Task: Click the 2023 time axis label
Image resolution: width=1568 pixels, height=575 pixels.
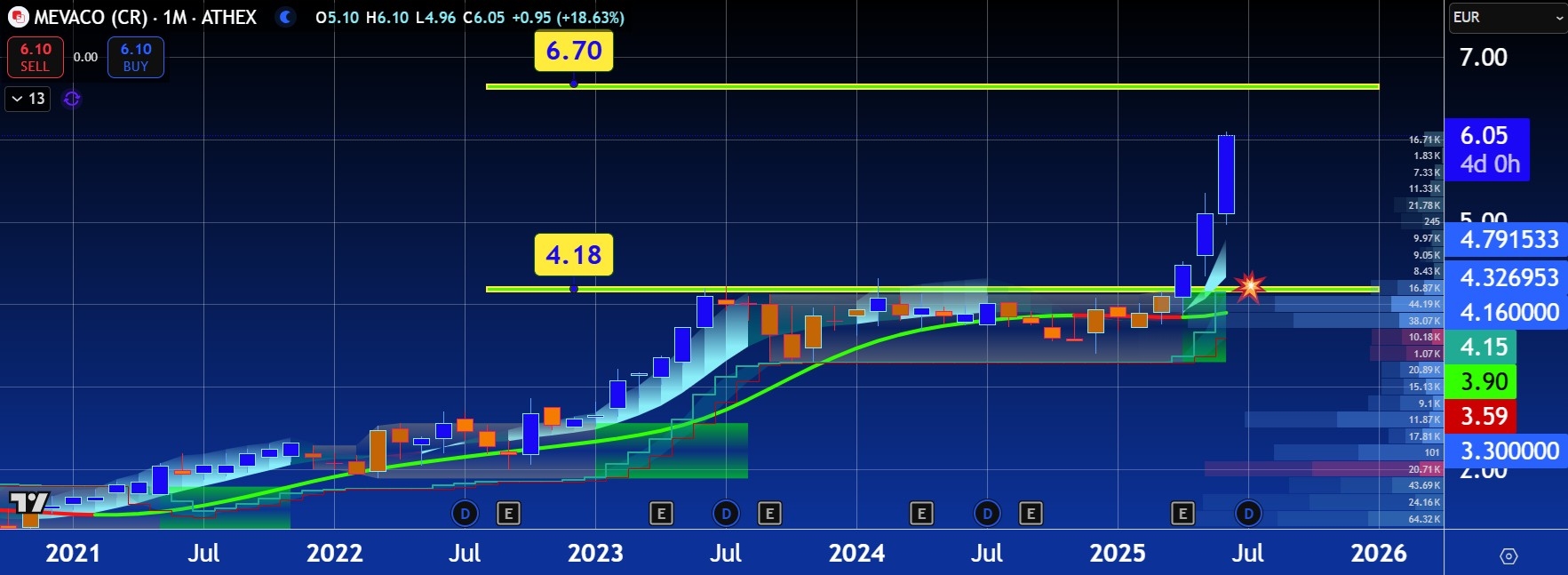Action: [595, 554]
